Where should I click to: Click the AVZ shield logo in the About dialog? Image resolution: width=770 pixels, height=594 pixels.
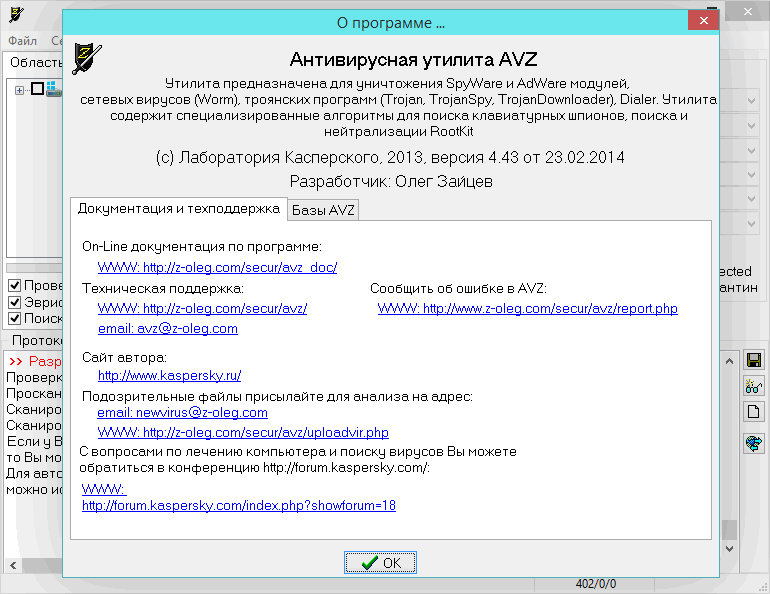tap(87, 59)
